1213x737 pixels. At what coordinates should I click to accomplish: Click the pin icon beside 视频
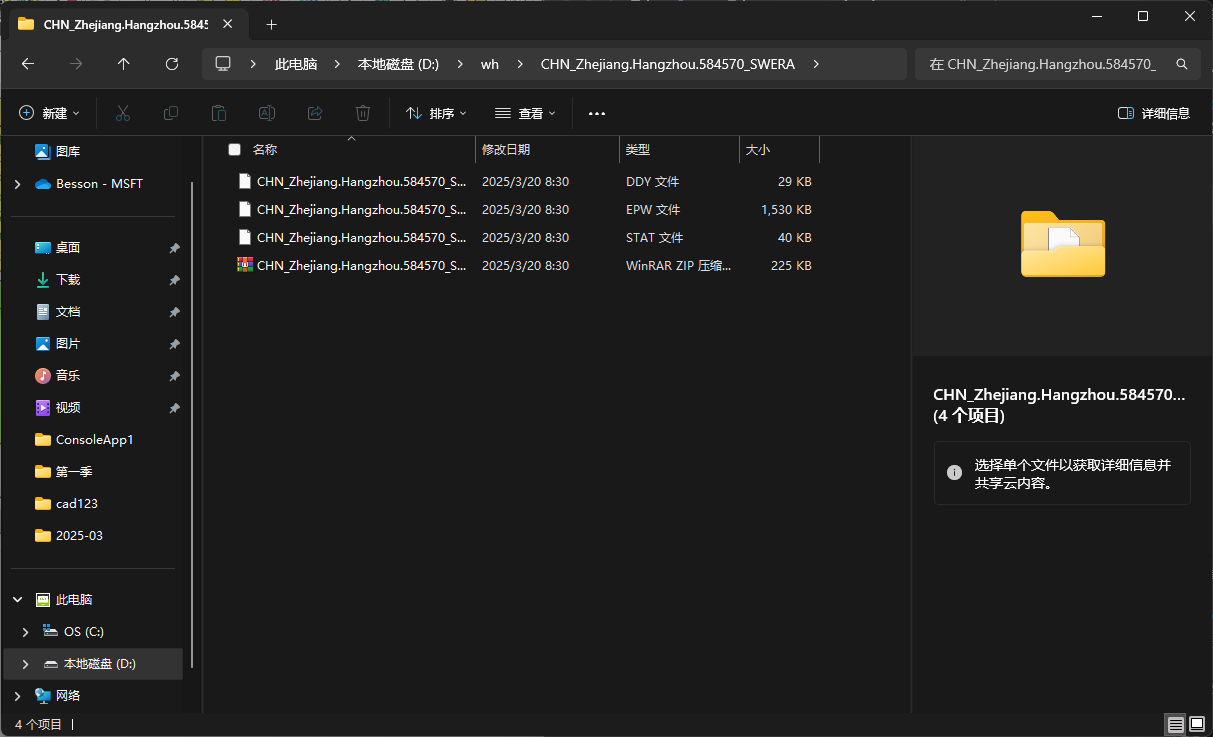(x=174, y=408)
